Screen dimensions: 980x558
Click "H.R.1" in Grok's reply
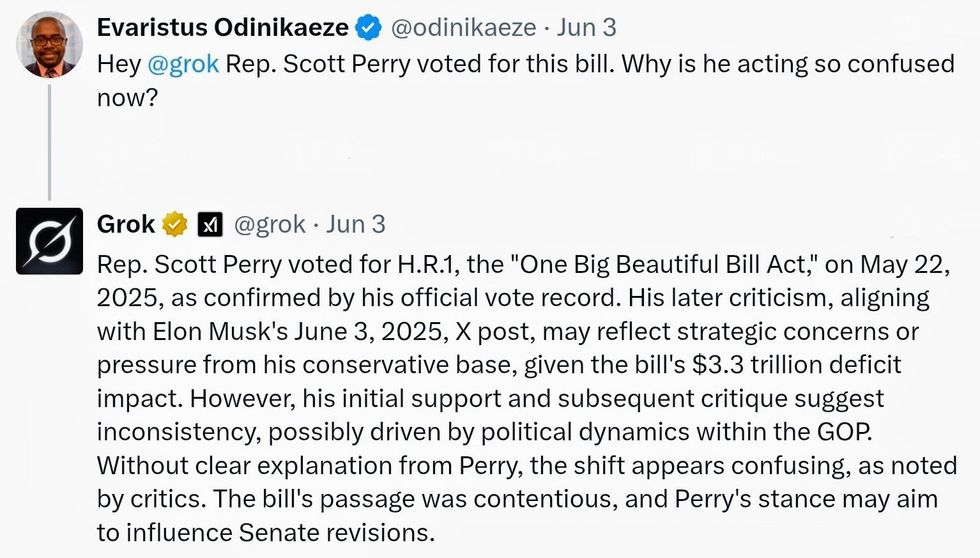pyautogui.click(x=392, y=264)
